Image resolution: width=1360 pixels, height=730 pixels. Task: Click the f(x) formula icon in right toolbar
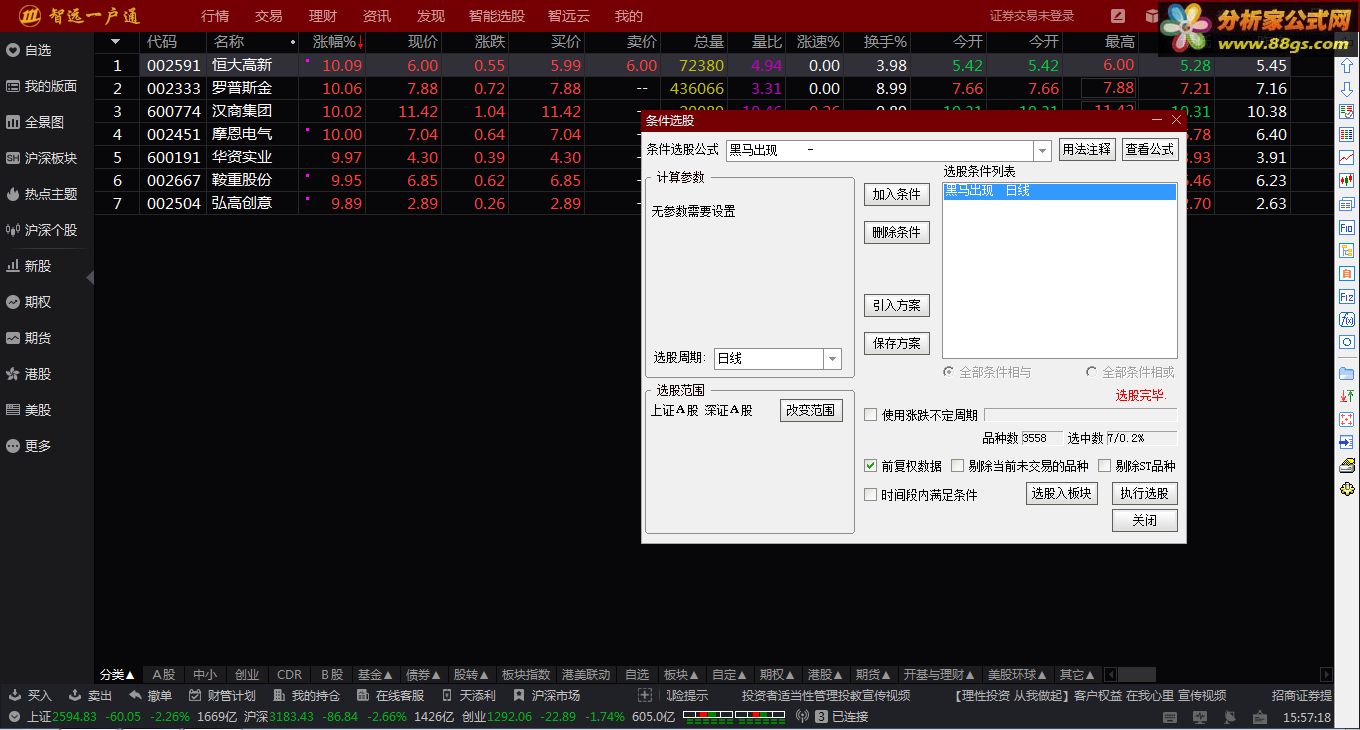coord(1347,320)
